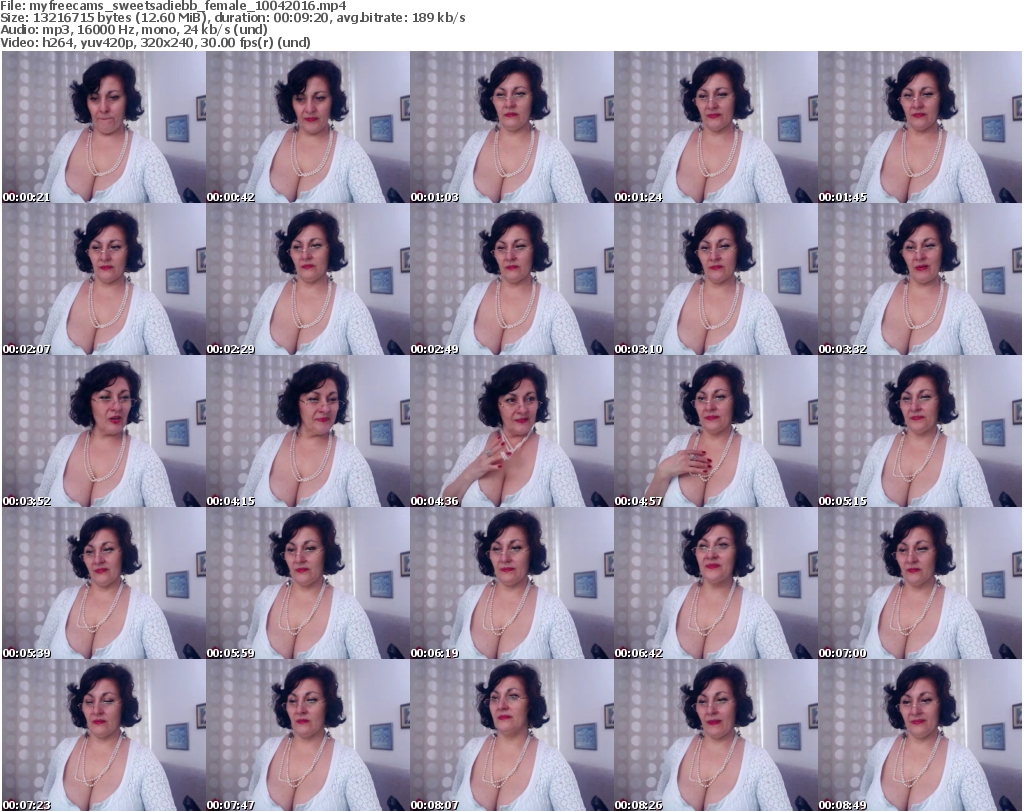
Task: Open the thumbnail labeled 00:01:03
Action: point(511,128)
